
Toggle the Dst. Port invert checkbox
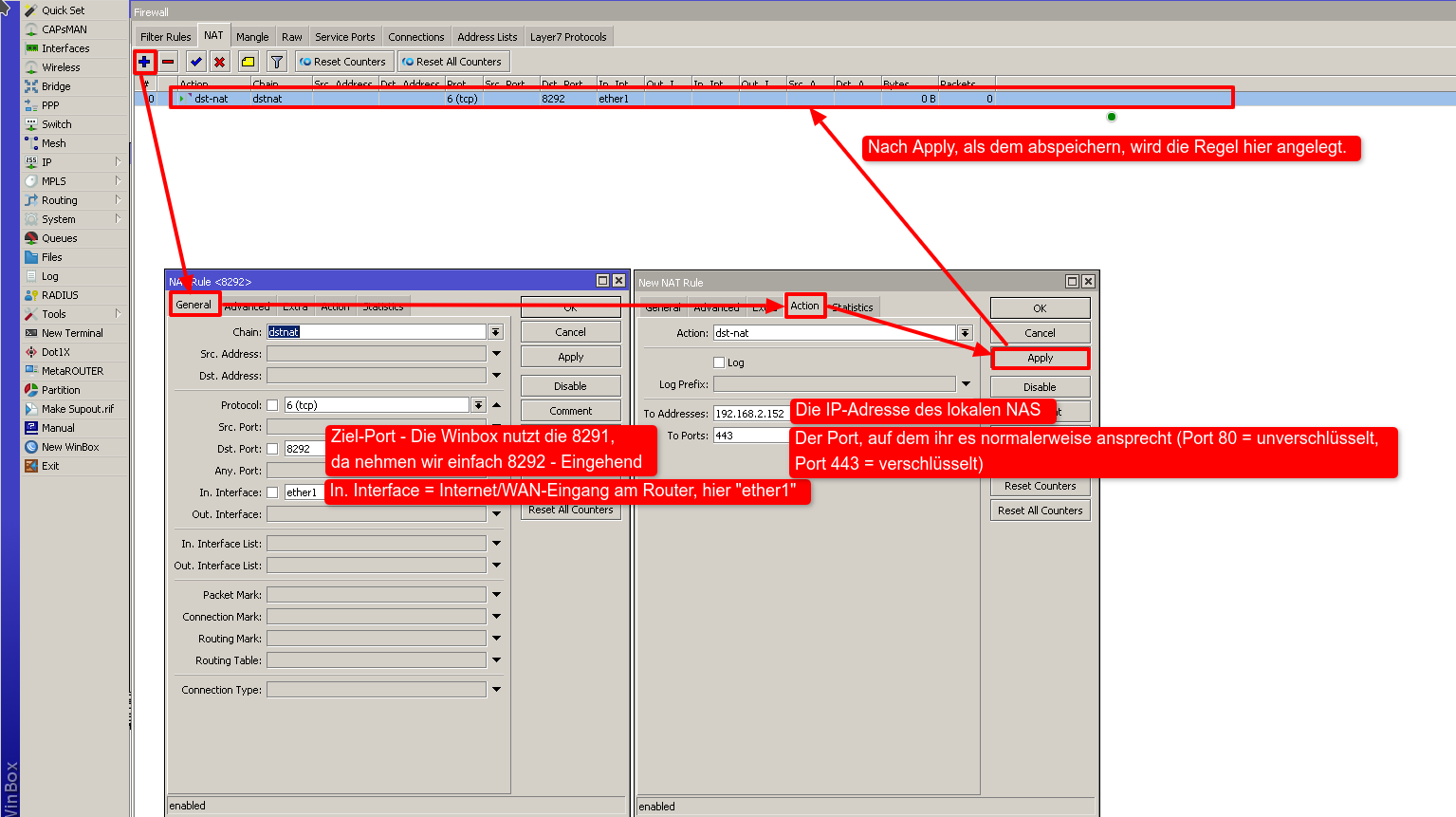[272, 449]
